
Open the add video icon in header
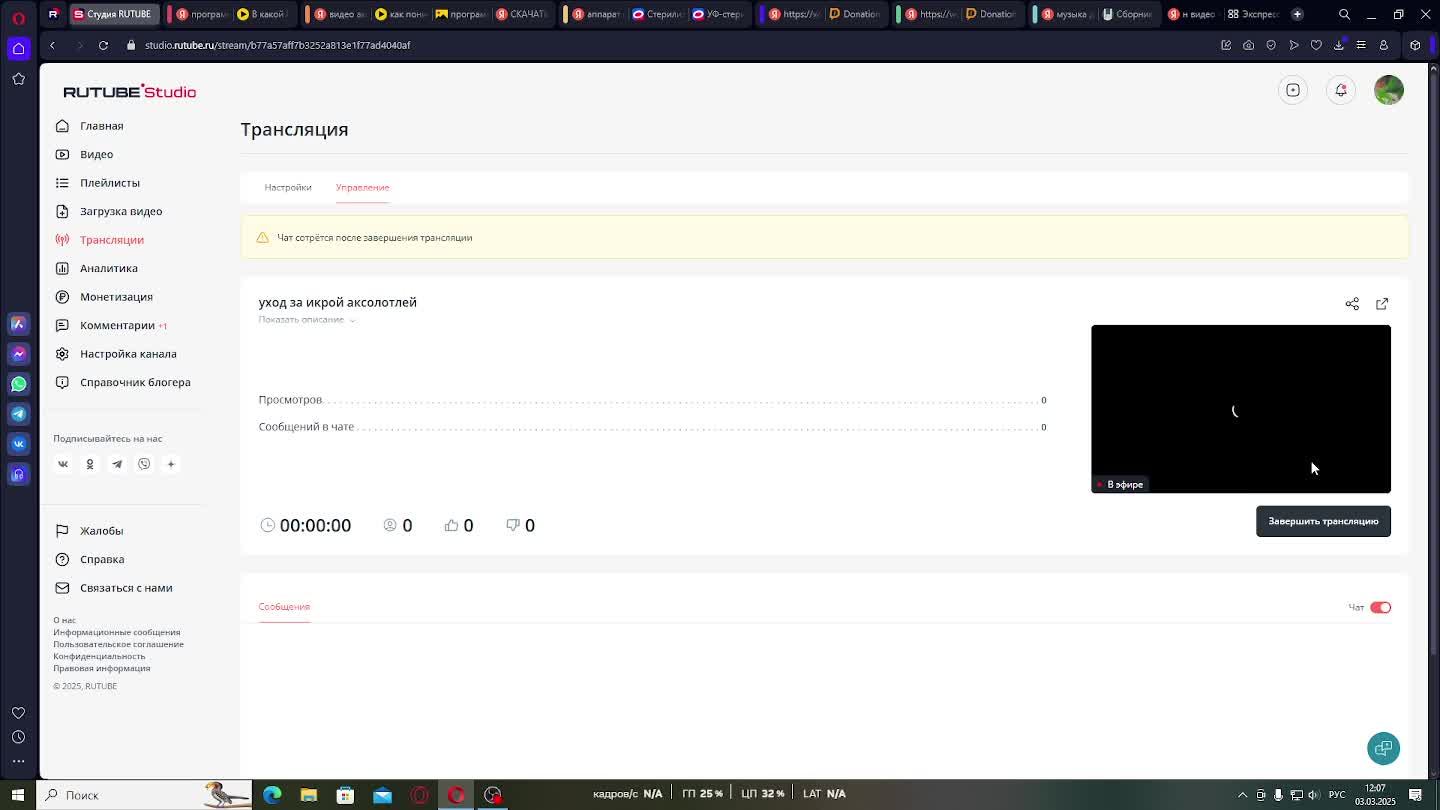(x=1293, y=90)
